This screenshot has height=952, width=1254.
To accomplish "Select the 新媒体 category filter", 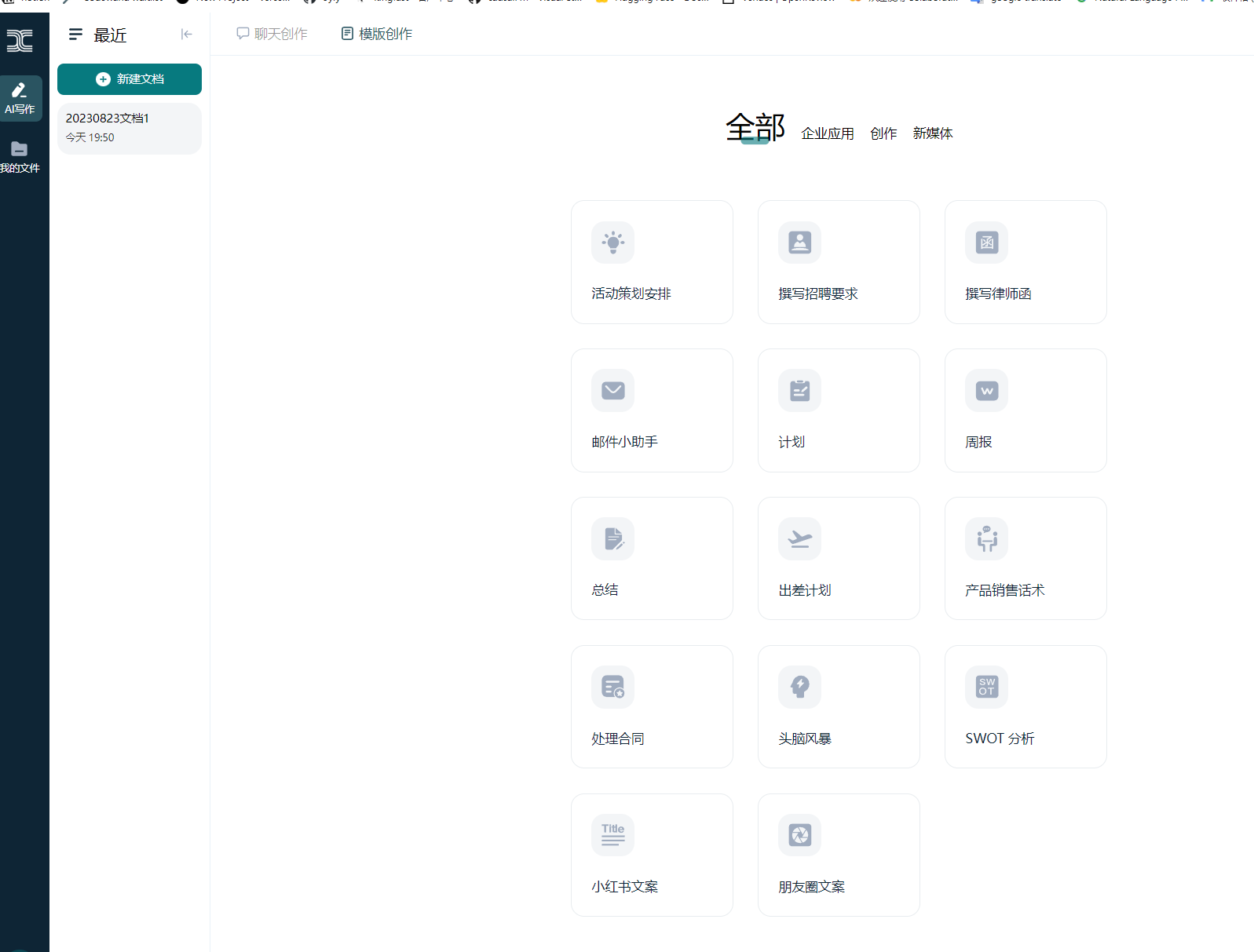I will (x=933, y=133).
